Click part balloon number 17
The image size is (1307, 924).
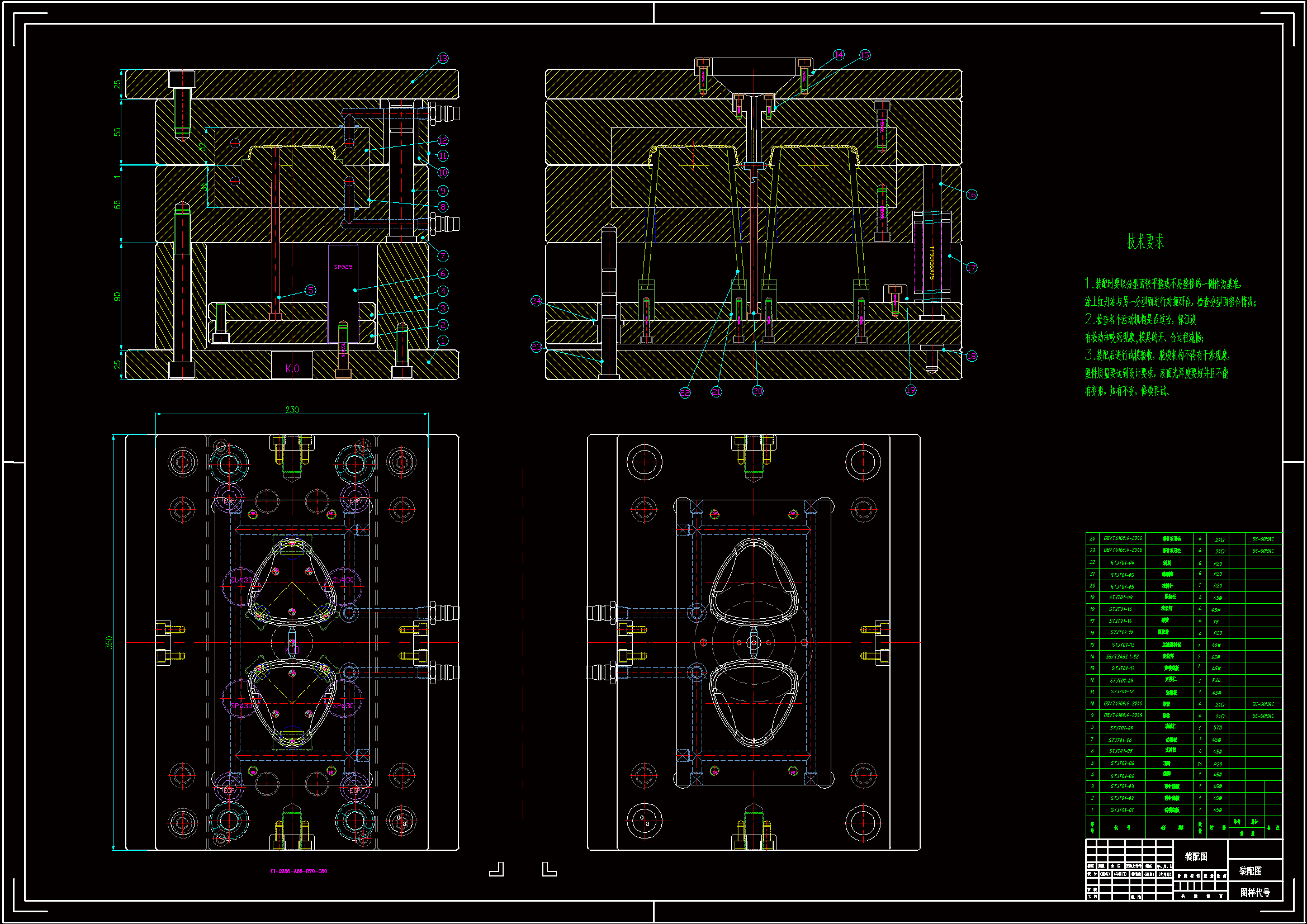coord(971,268)
